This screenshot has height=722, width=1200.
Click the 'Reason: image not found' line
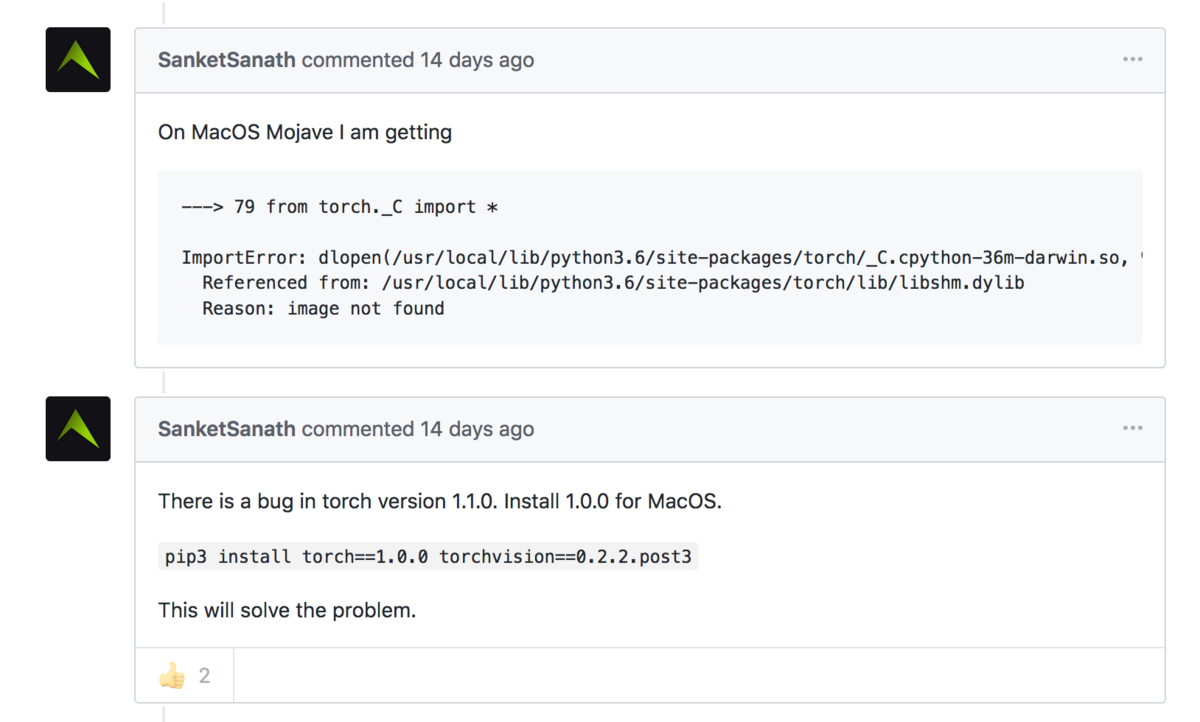point(323,308)
